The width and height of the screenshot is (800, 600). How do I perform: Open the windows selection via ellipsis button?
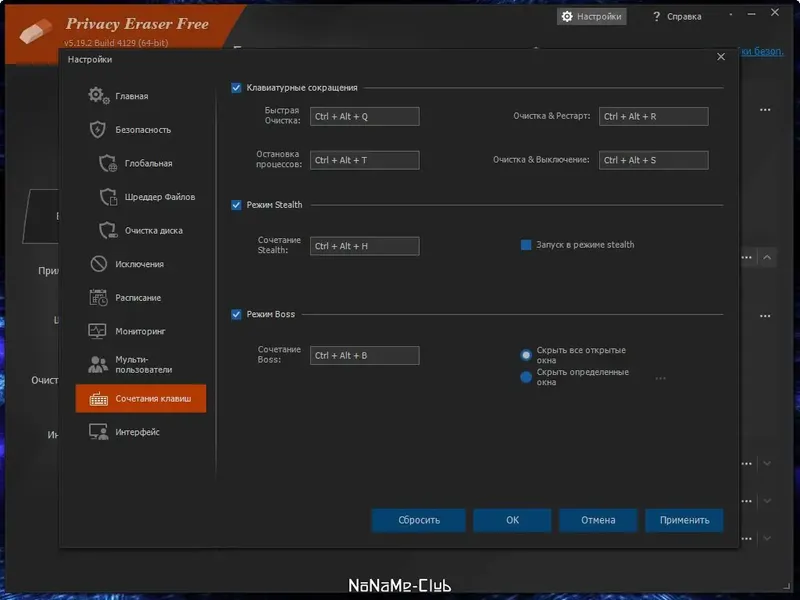tap(660, 377)
